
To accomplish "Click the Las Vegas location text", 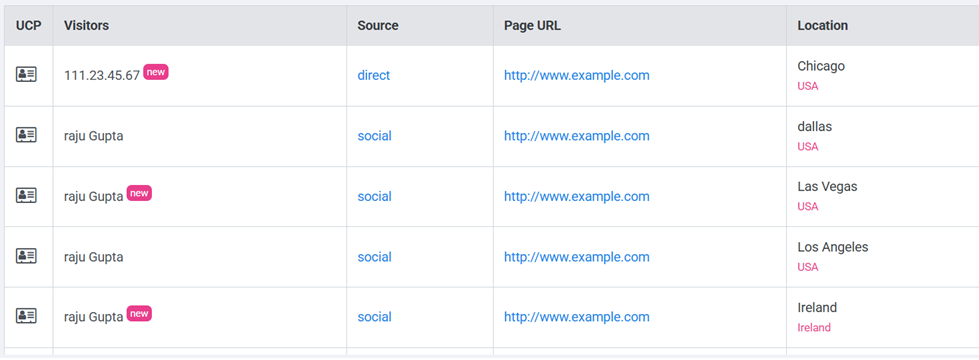I will (827, 187).
